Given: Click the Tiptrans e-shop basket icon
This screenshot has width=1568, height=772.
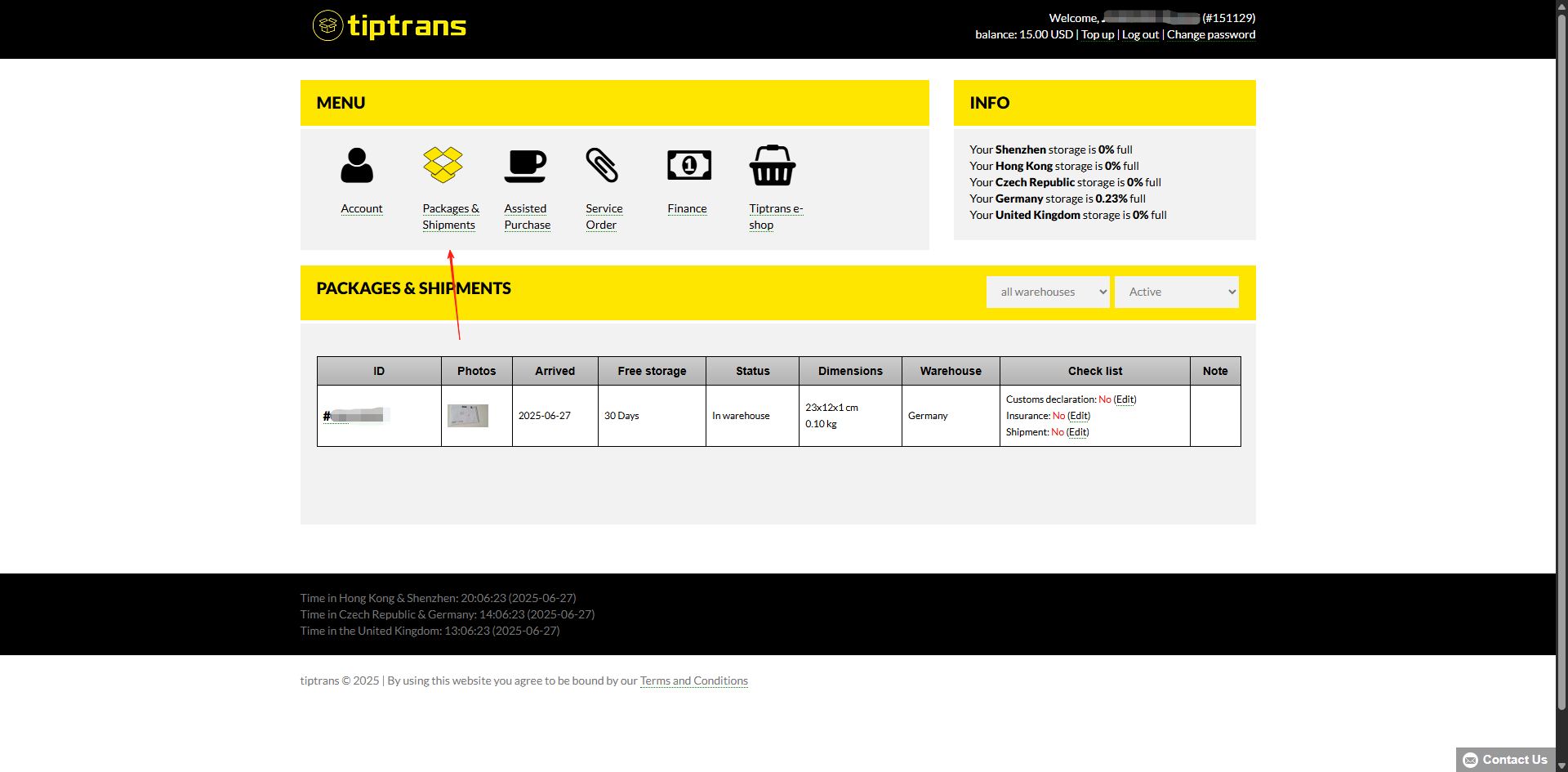Looking at the screenshot, I should click(772, 166).
